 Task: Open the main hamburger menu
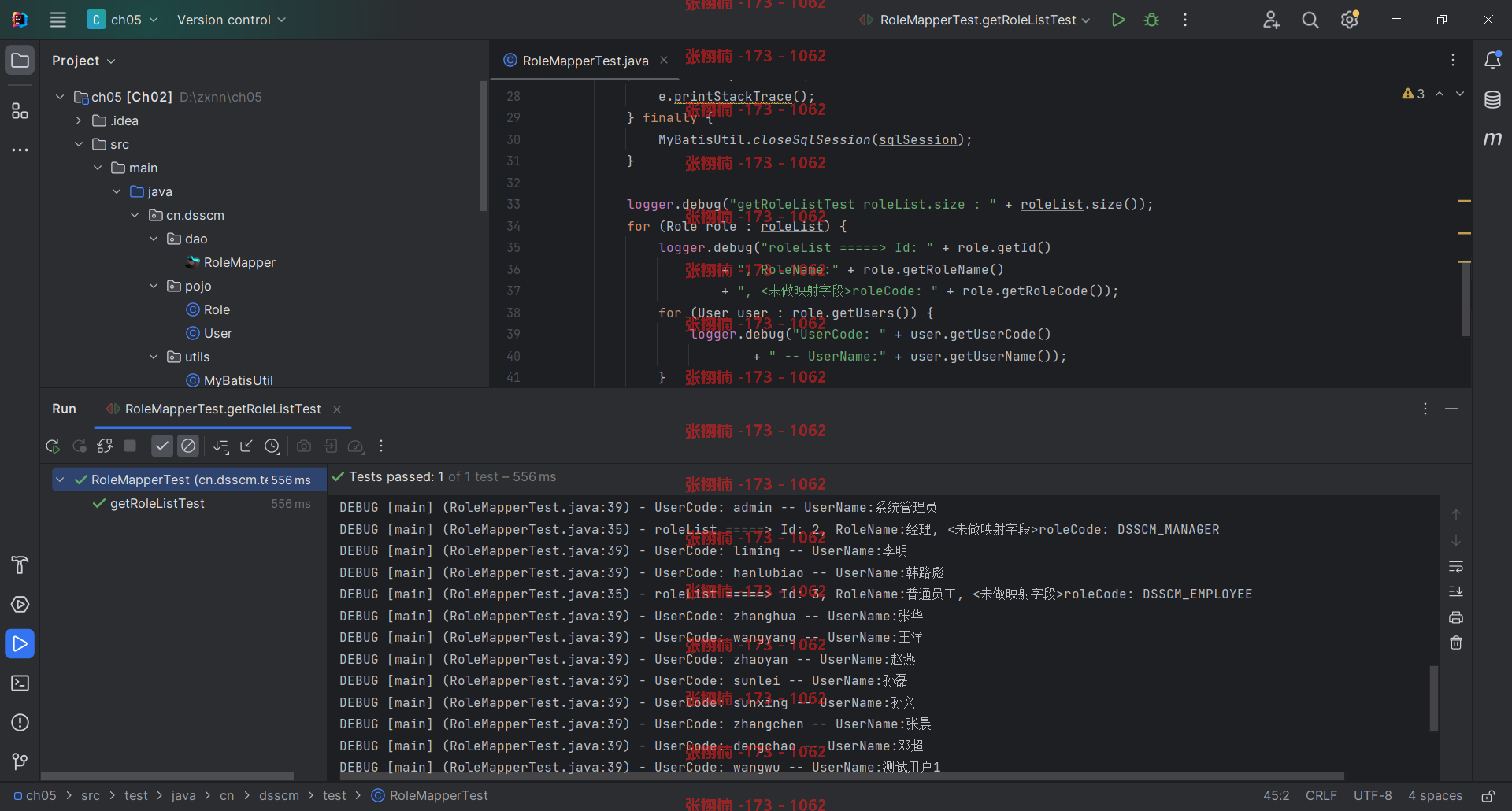click(58, 20)
